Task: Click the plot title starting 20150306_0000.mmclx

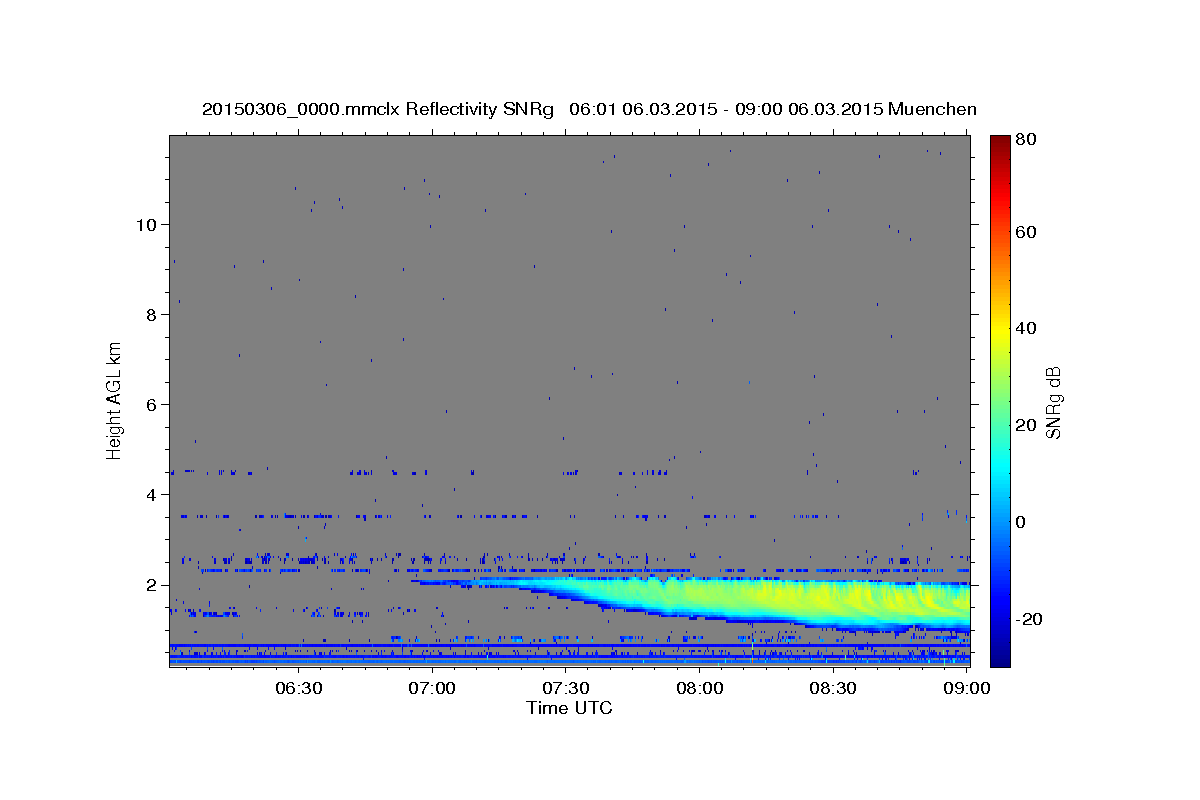Action: 589,109
